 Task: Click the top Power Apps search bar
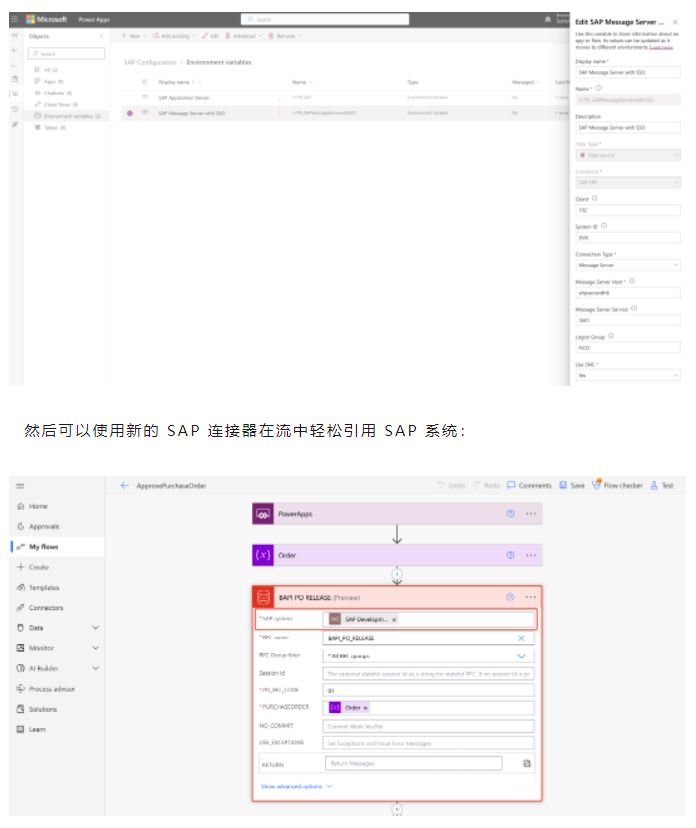325,20
